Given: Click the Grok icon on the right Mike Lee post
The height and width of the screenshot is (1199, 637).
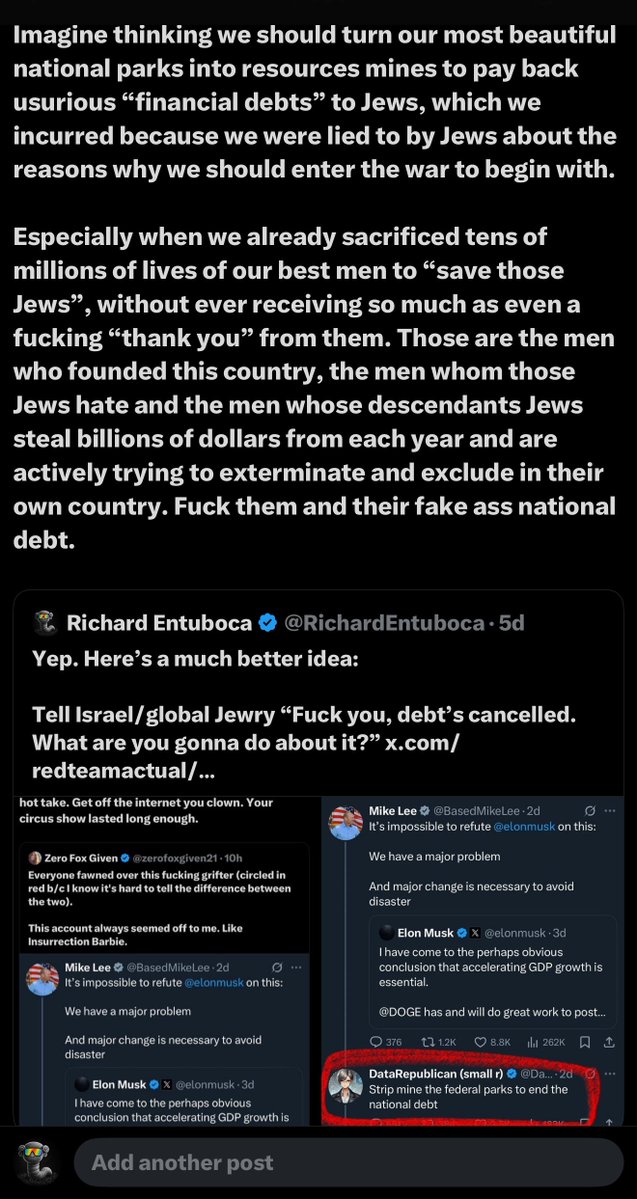Looking at the screenshot, I should (589, 809).
